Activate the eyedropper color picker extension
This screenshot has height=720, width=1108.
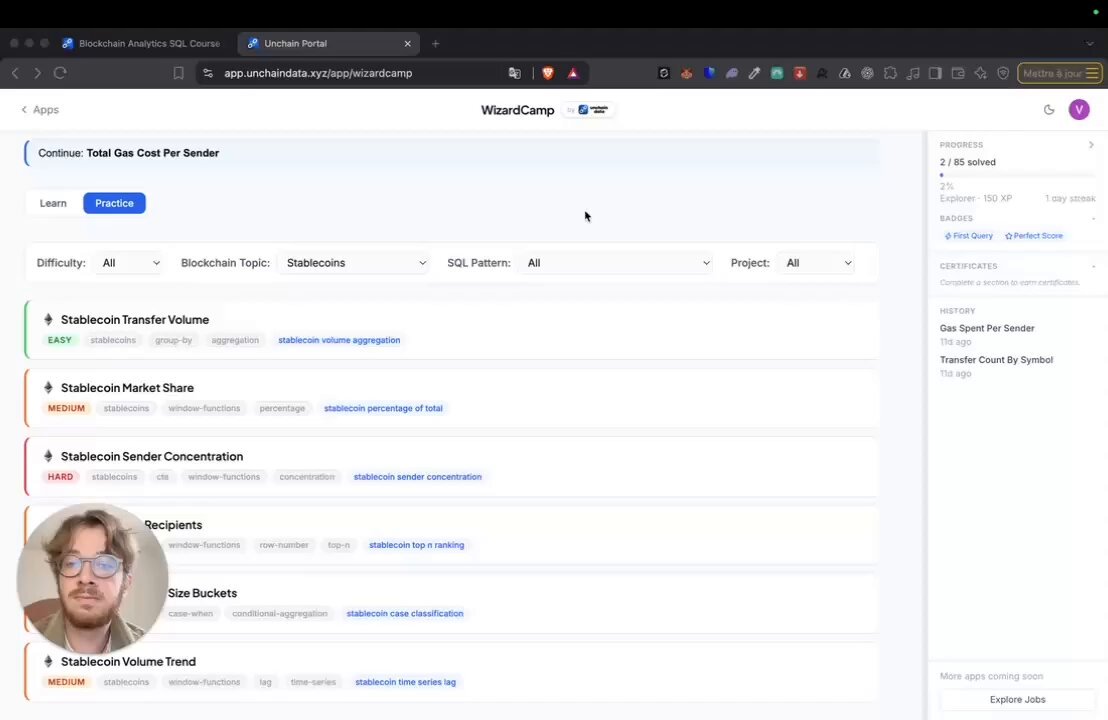tap(755, 73)
